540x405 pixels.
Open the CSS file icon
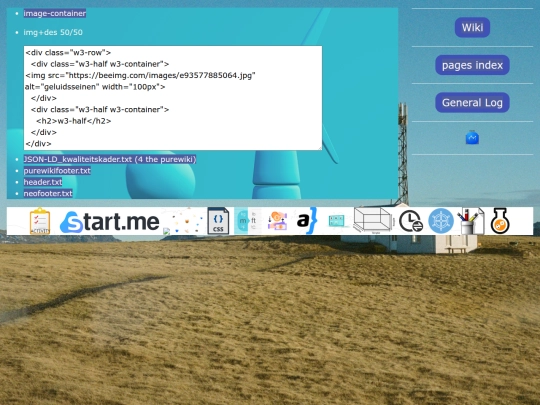tap(218, 221)
